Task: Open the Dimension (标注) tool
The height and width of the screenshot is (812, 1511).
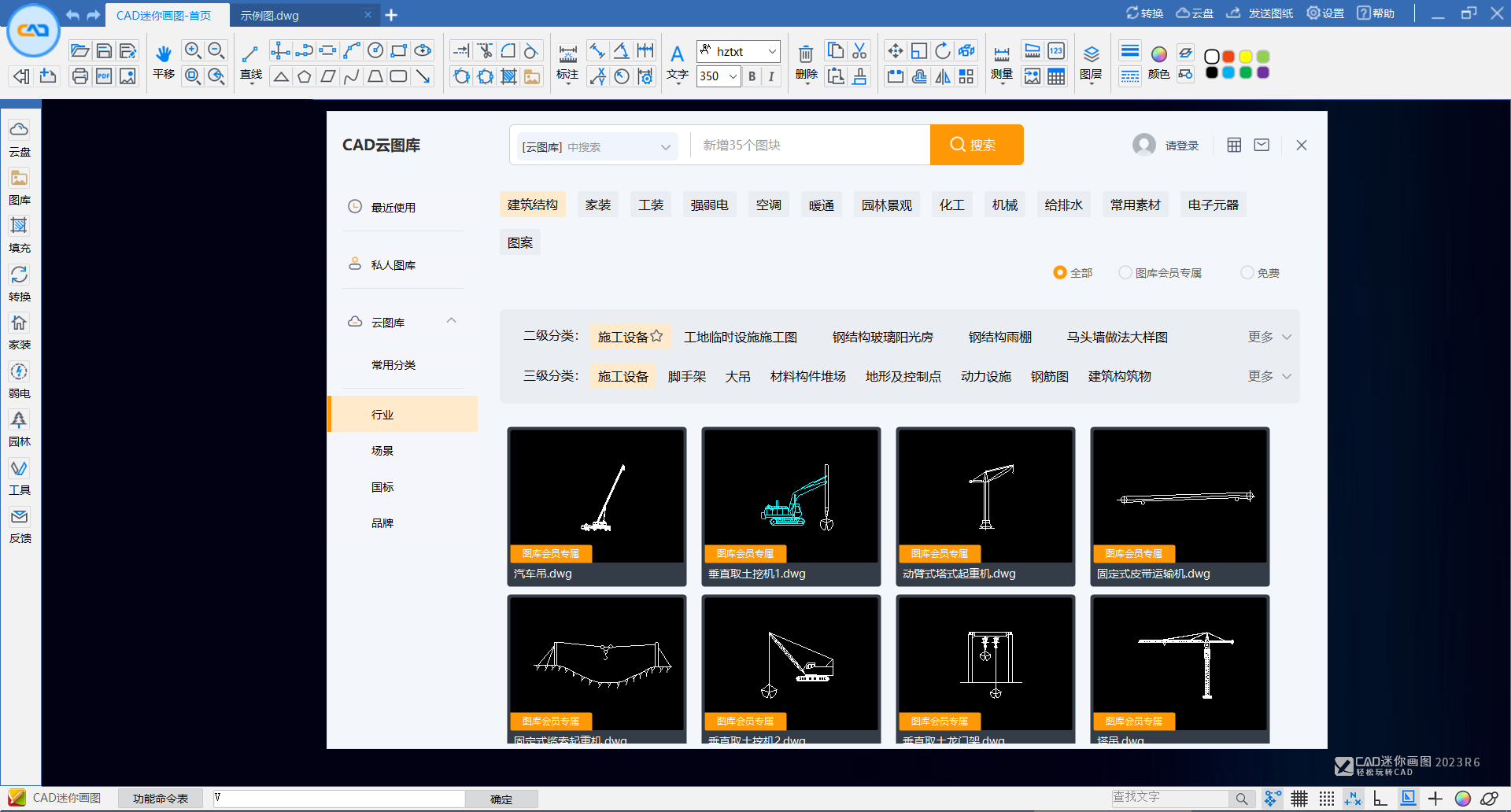Action: [x=567, y=61]
